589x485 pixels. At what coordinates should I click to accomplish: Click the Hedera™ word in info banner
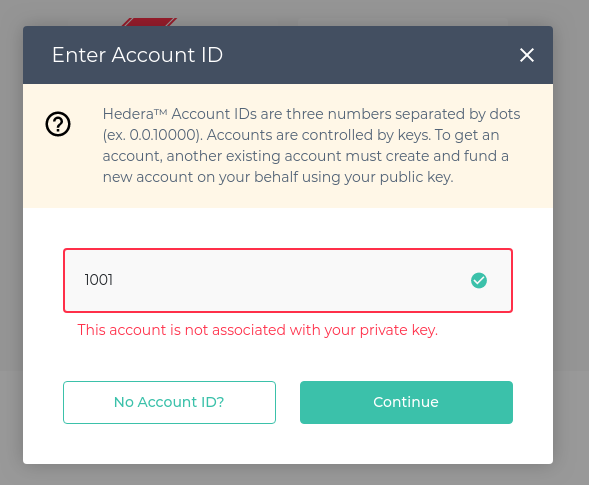point(135,114)
